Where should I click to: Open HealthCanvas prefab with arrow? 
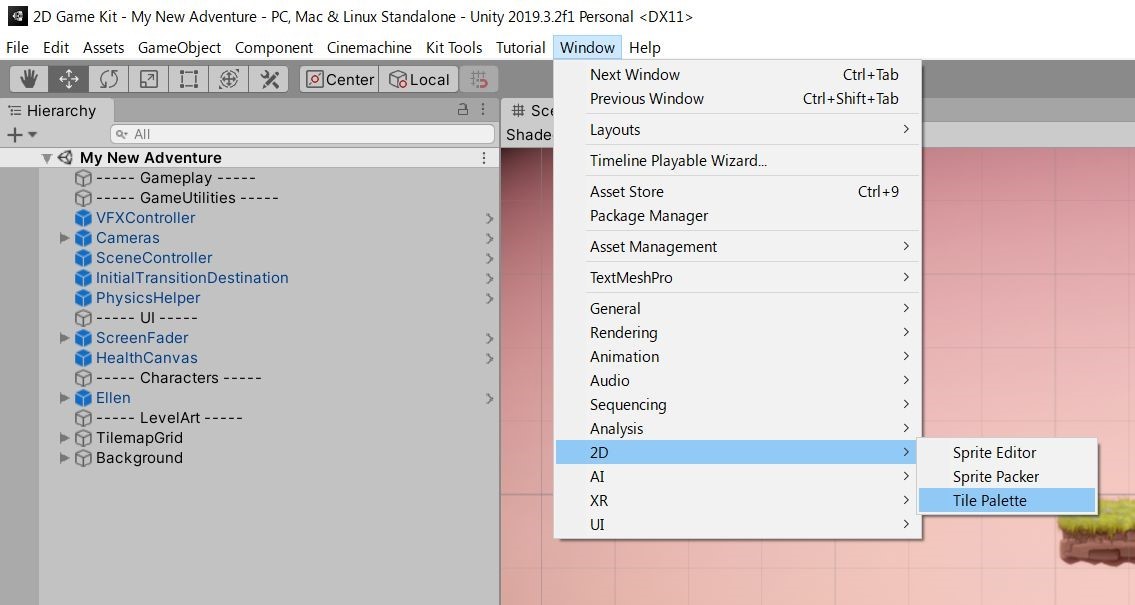pos(489,358)
